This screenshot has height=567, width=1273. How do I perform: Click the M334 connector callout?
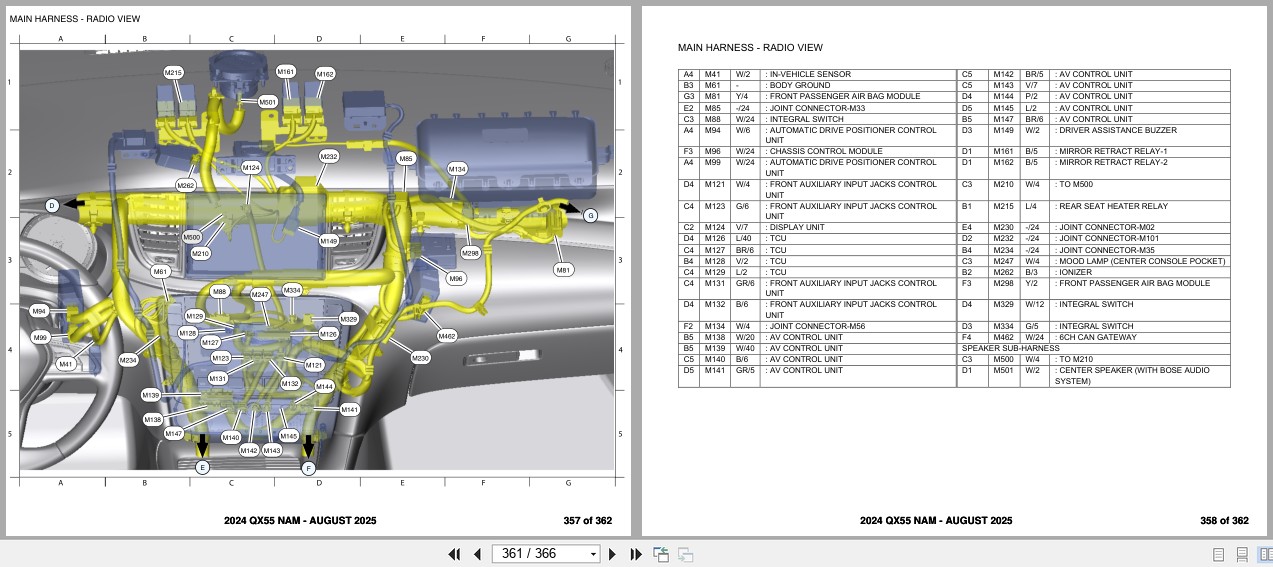coord(292,290)
